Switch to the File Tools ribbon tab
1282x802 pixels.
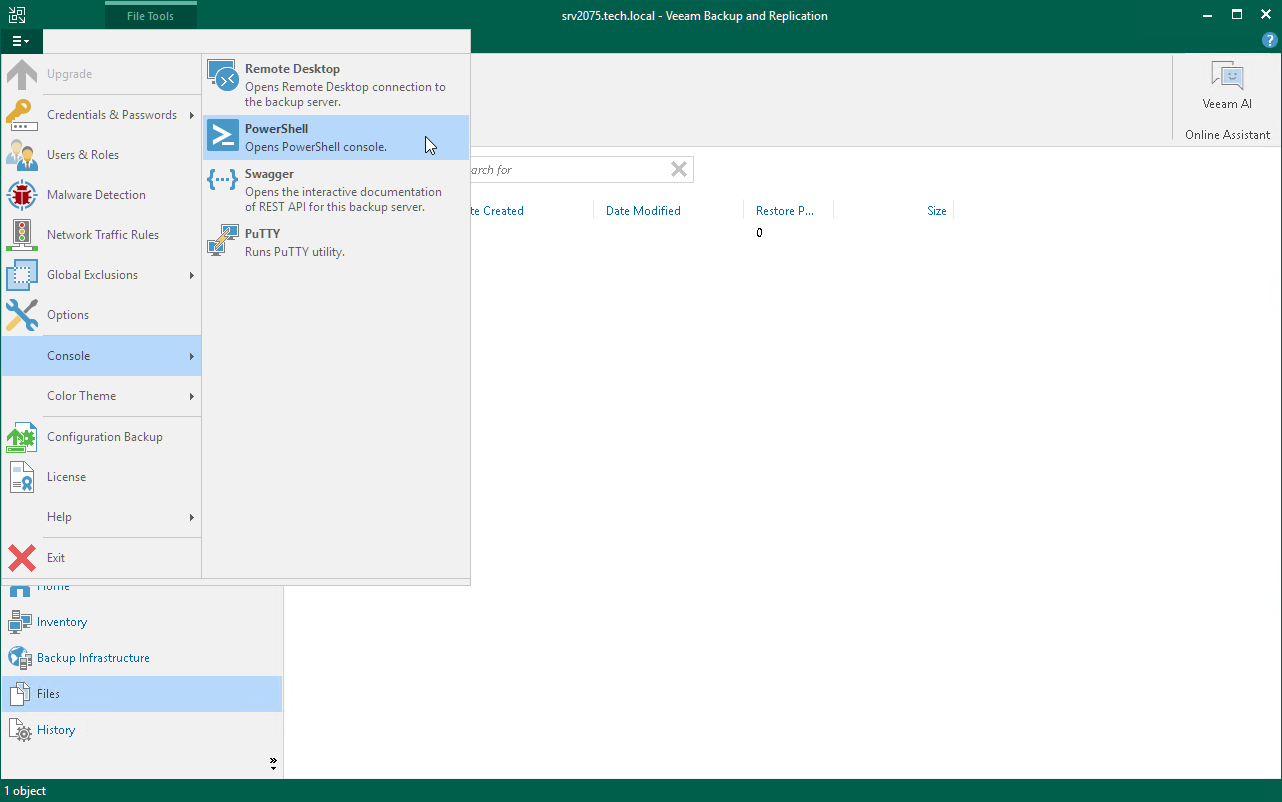pos(150,16)
